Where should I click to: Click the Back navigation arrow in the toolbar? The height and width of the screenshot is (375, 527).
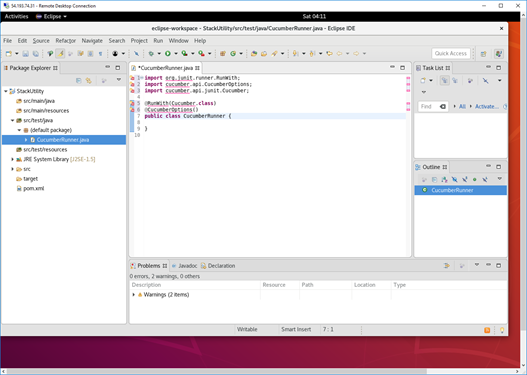[x=339, y=53]
